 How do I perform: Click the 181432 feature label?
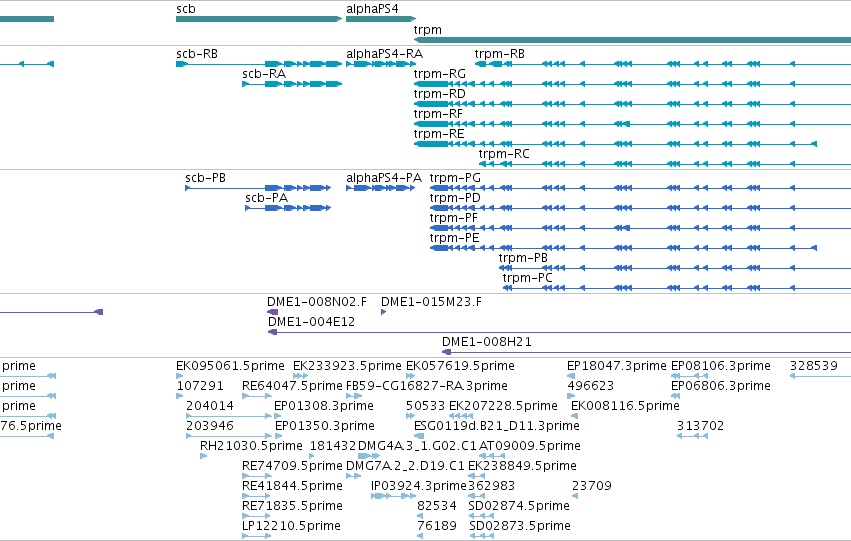click(333, 447)
